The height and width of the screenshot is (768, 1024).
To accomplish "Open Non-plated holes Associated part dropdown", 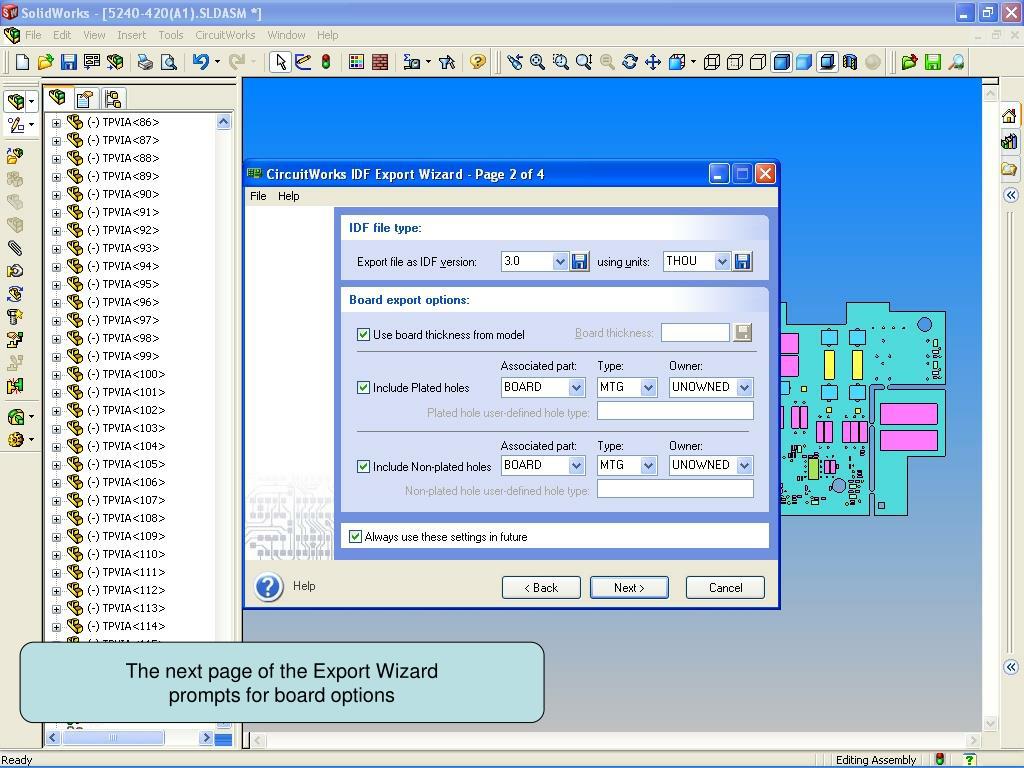I will 576,466.
